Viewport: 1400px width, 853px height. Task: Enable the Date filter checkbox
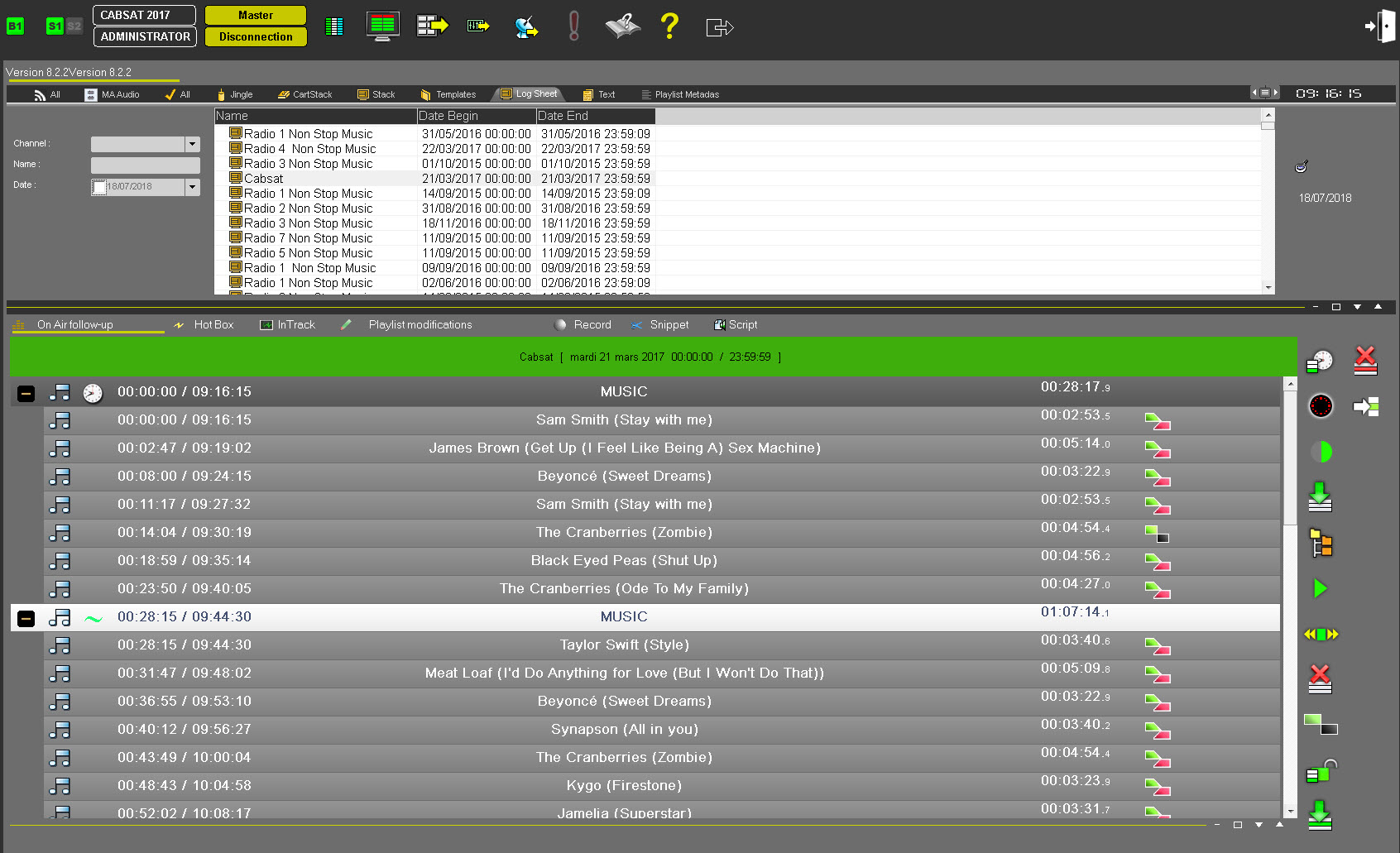(x=99, y=187)
